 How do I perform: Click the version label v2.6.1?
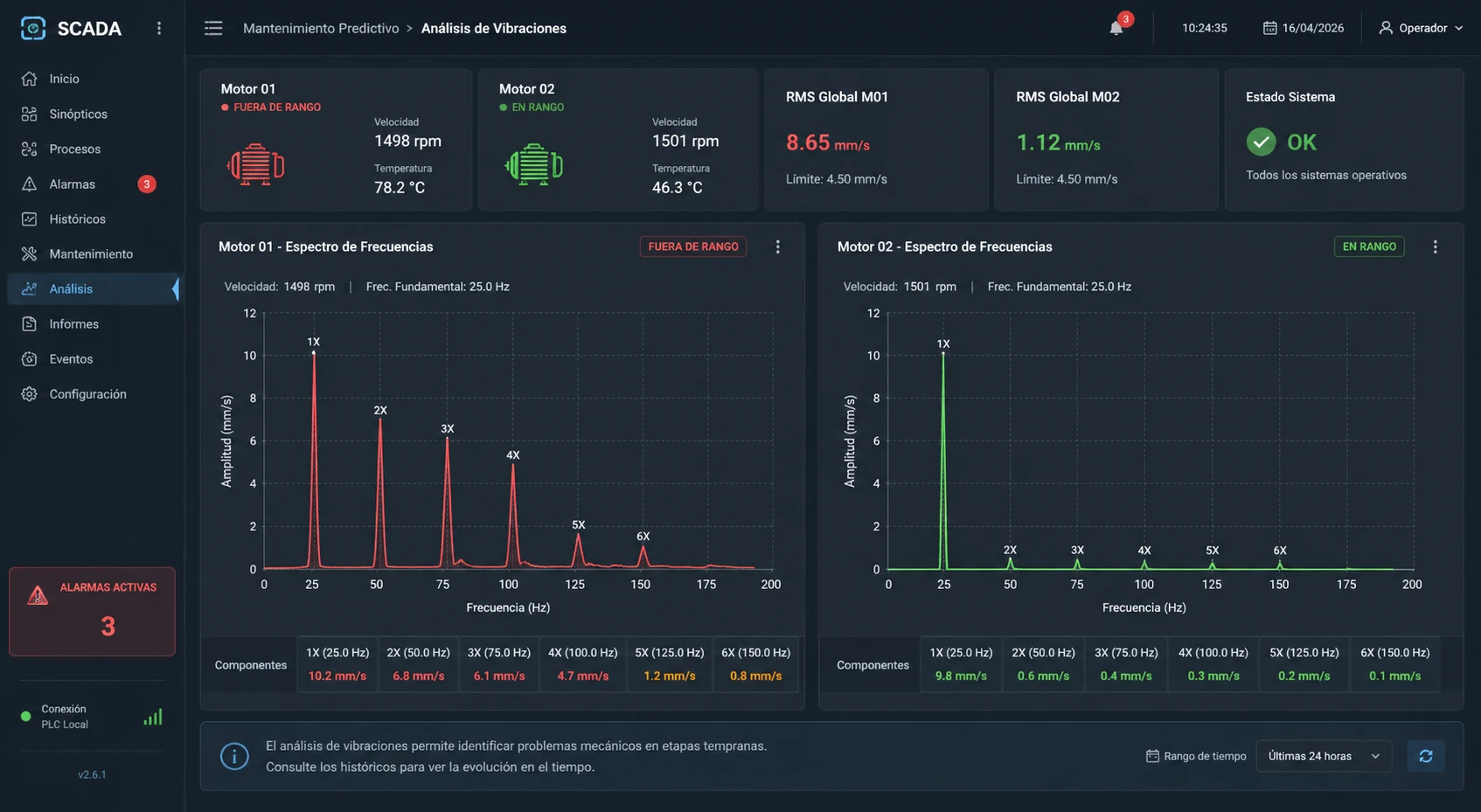click(x=92, y=774)
